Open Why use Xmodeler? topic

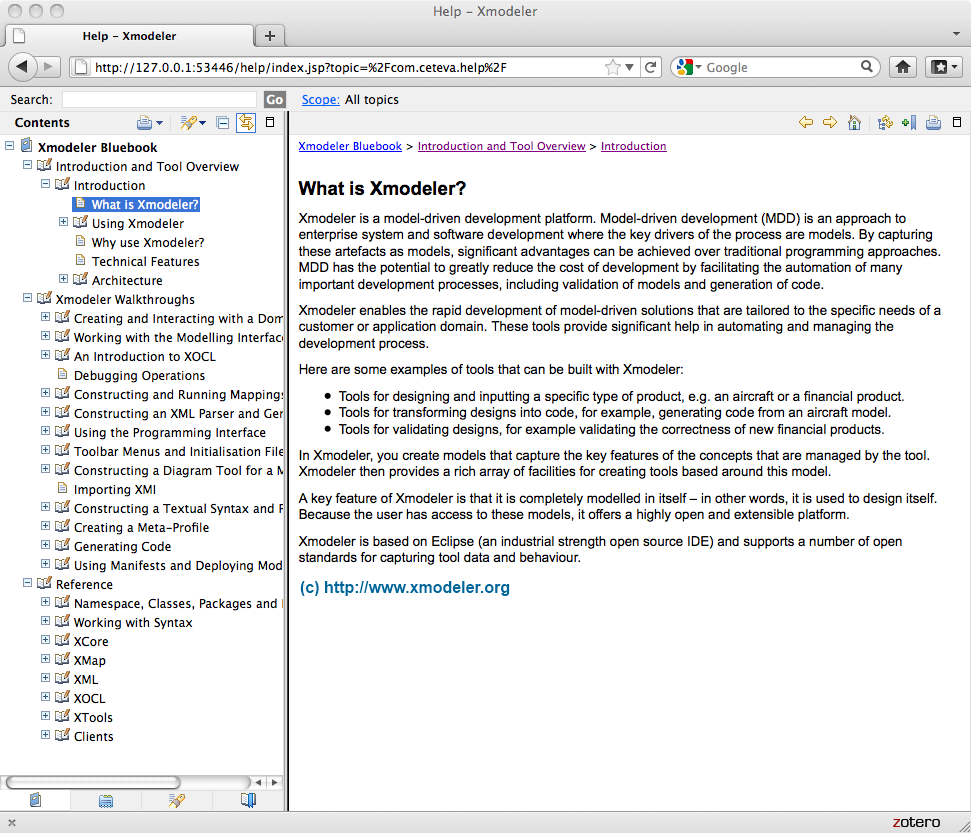pos(148,243)
